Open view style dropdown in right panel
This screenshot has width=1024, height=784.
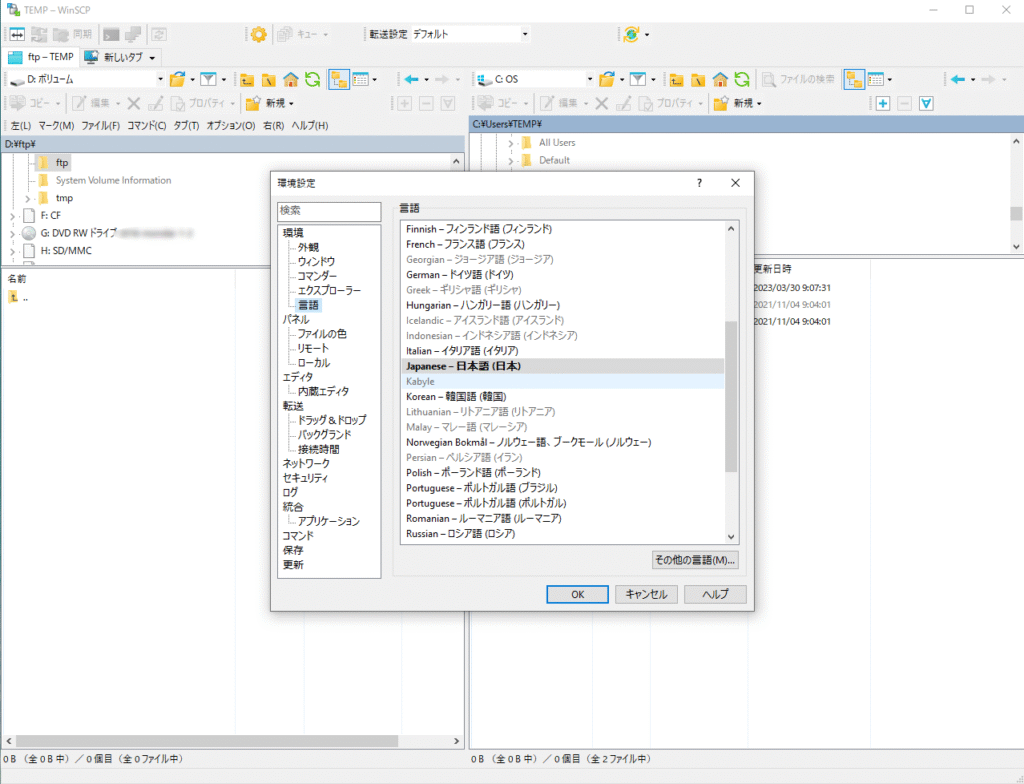tap(889, 79)
